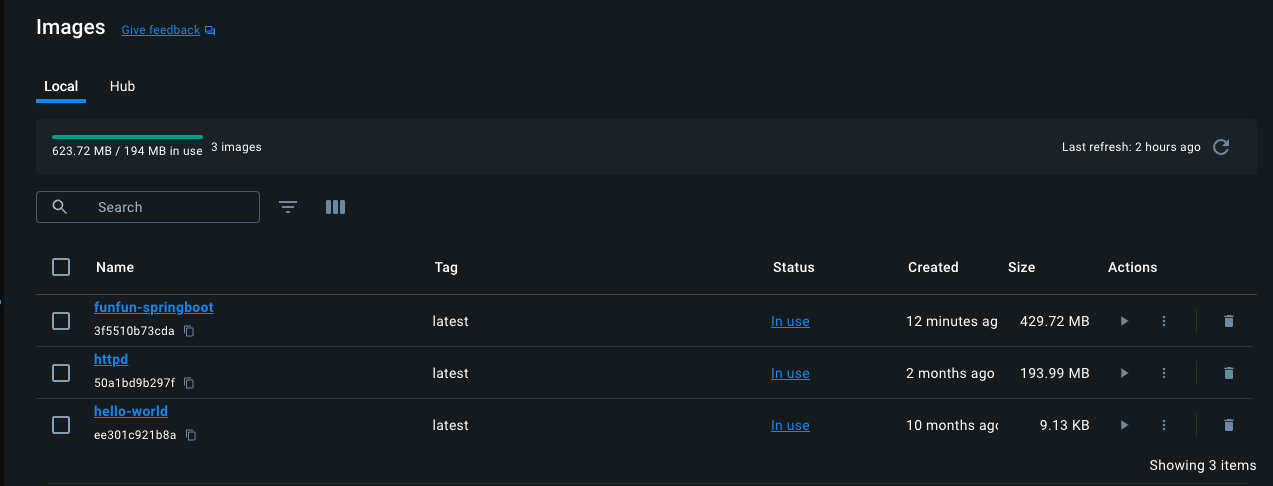Open the filter options icon
This screenshot has height=486, width=1273.
[x=288, y=207]
